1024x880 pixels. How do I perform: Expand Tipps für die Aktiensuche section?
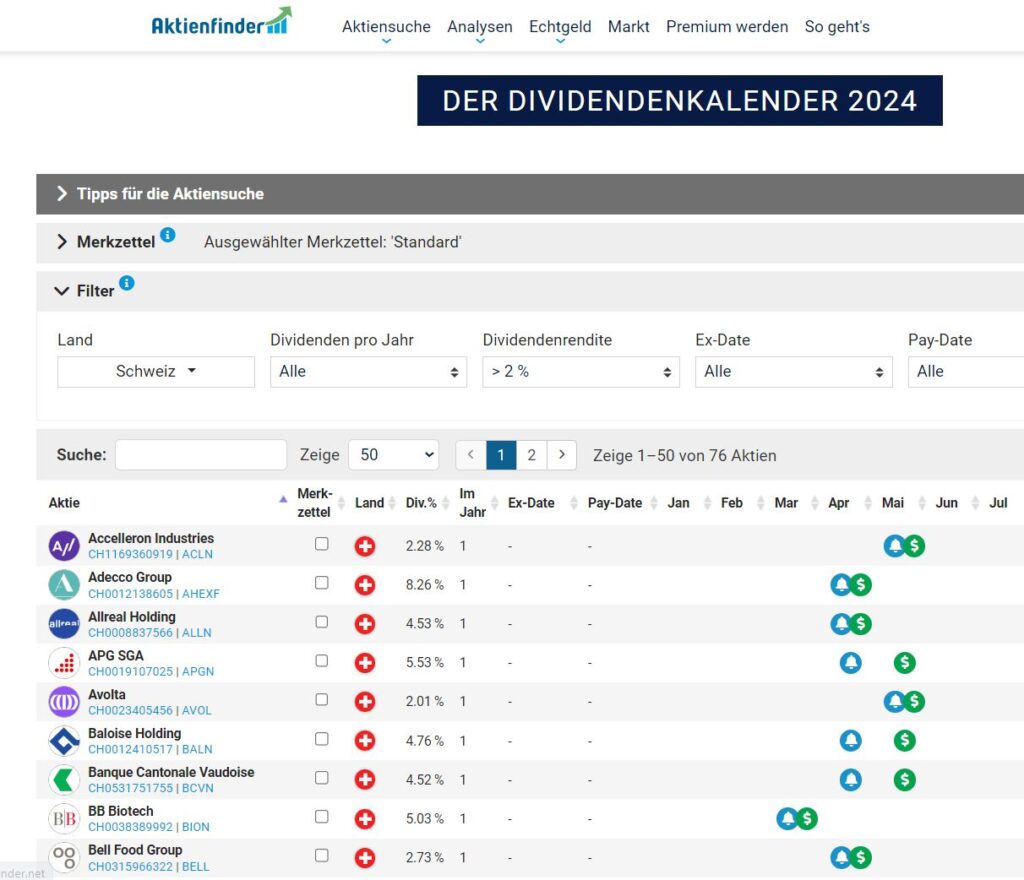(530, 194)
